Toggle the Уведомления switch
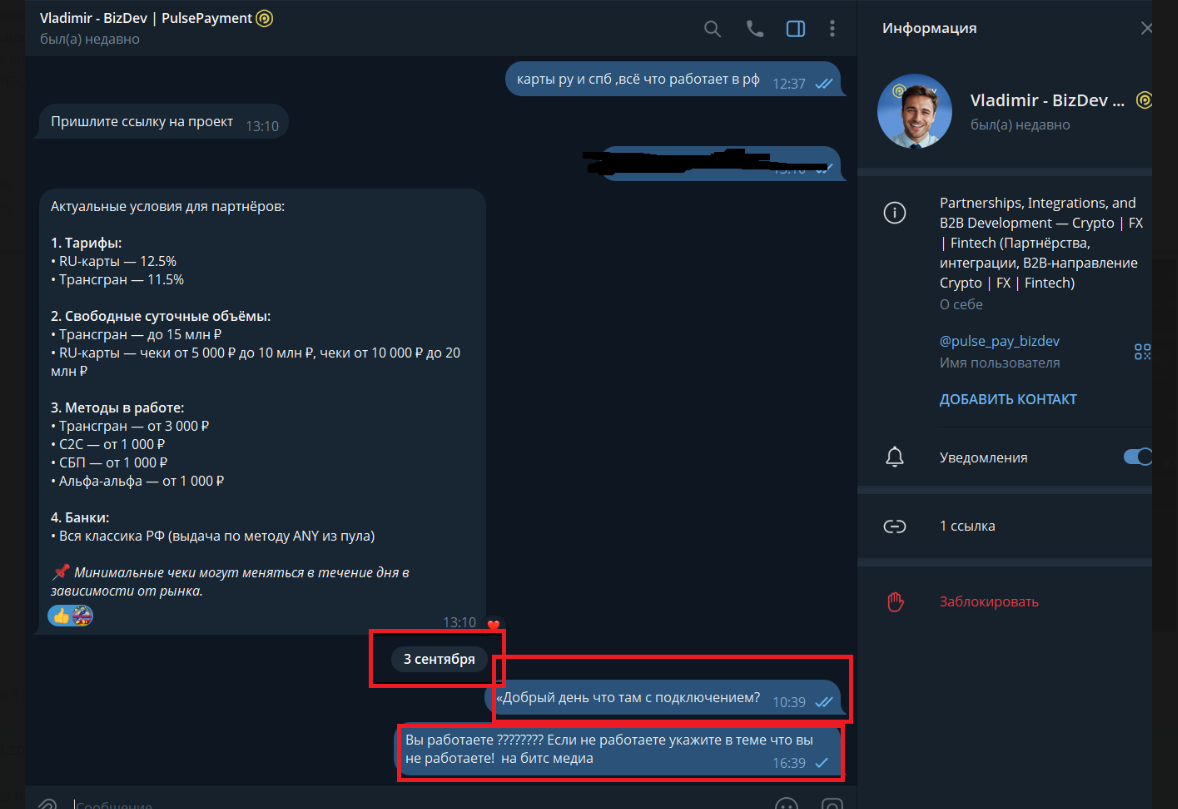The width and height of the screenshot is (1178, 809). pyautogui.click(x=1137, y=457)
